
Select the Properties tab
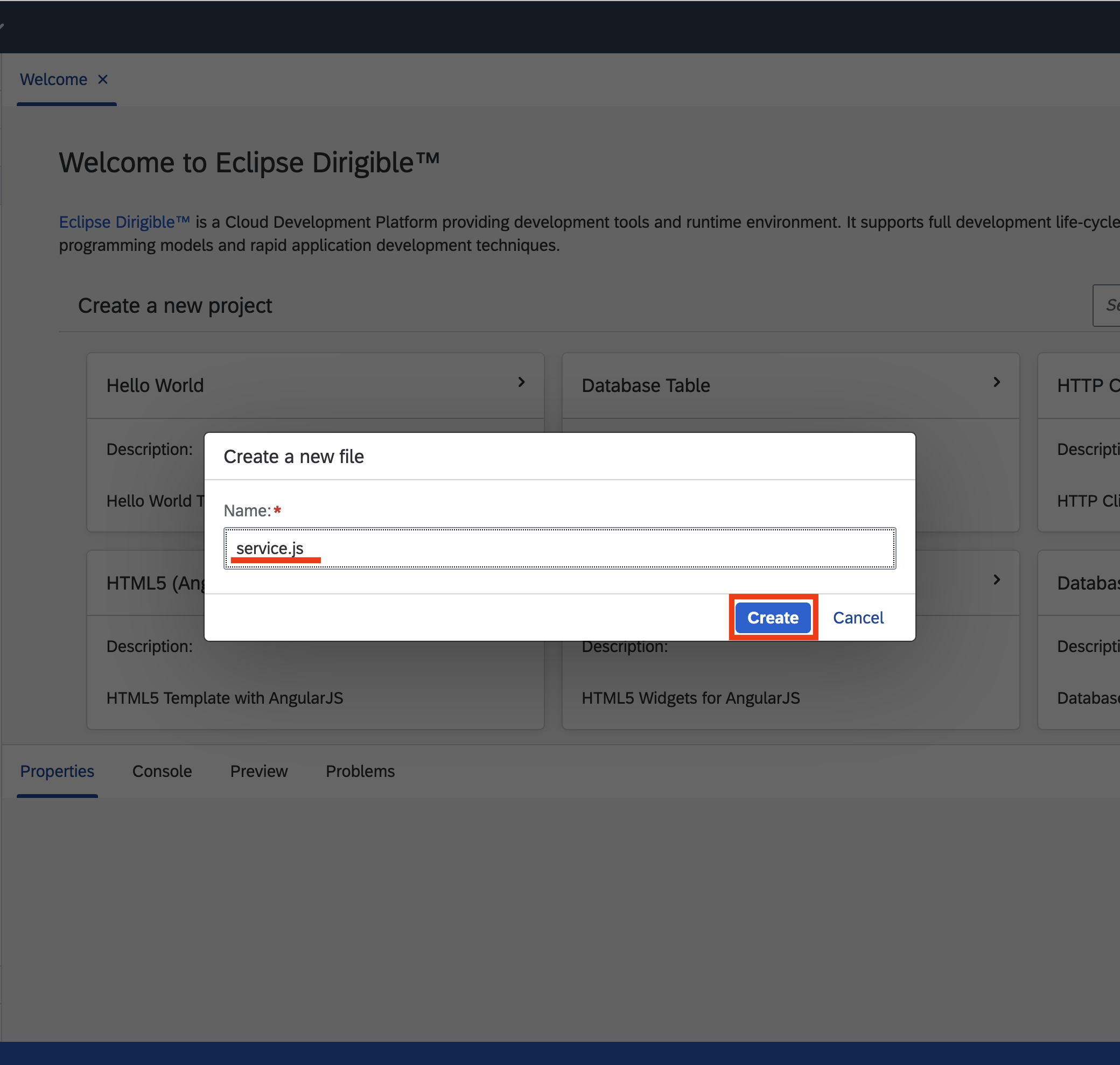point(57,771)
